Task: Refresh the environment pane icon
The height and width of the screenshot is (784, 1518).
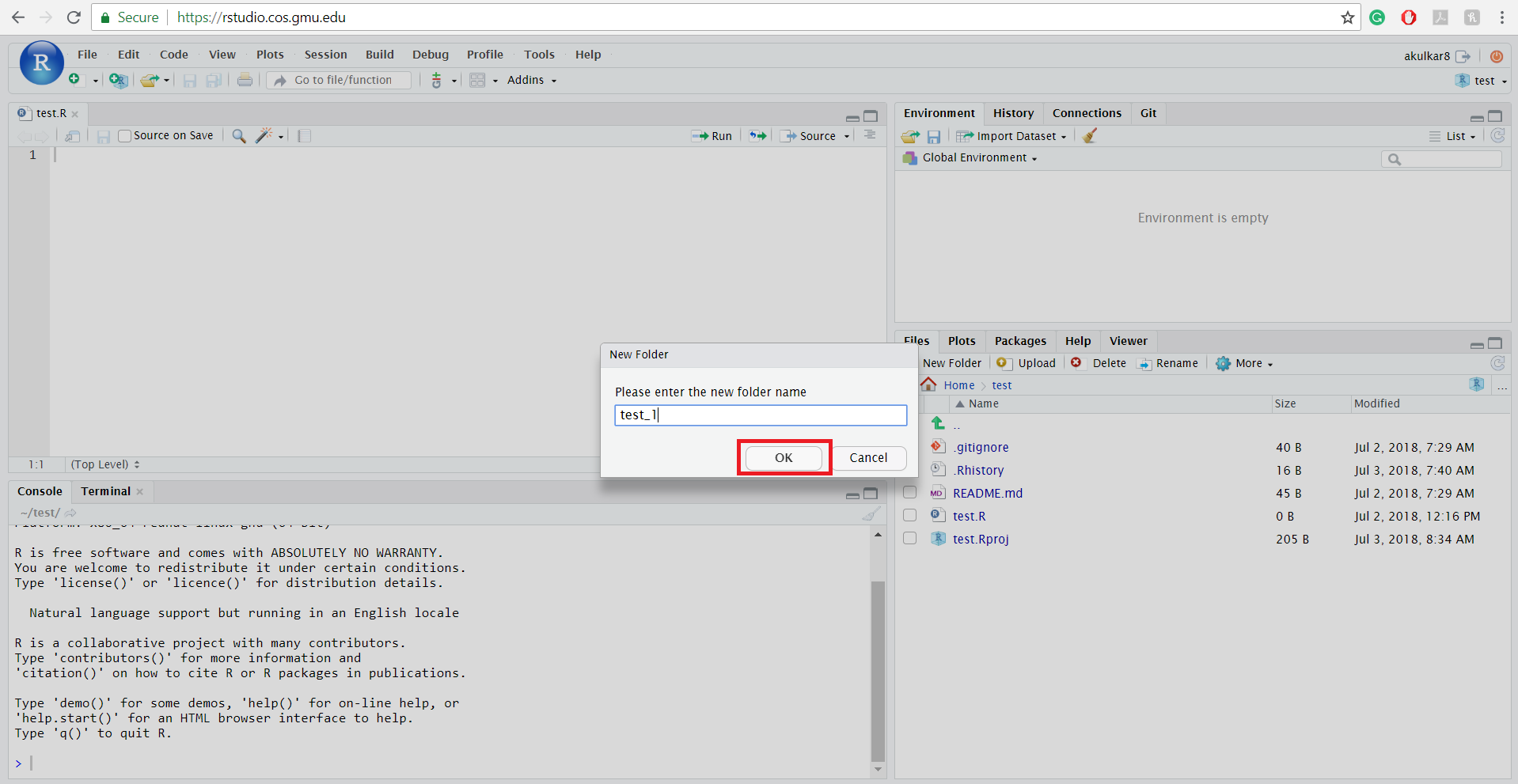Action: [1497, 135]
